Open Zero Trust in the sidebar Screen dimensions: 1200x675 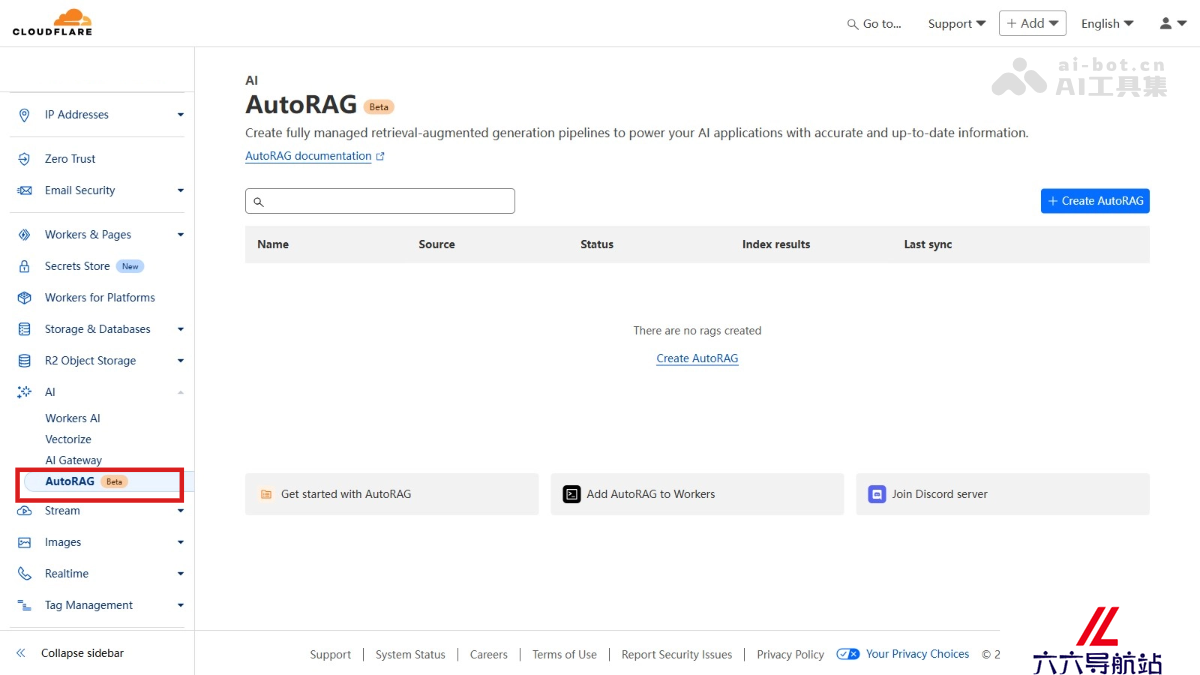coord(70,159)
